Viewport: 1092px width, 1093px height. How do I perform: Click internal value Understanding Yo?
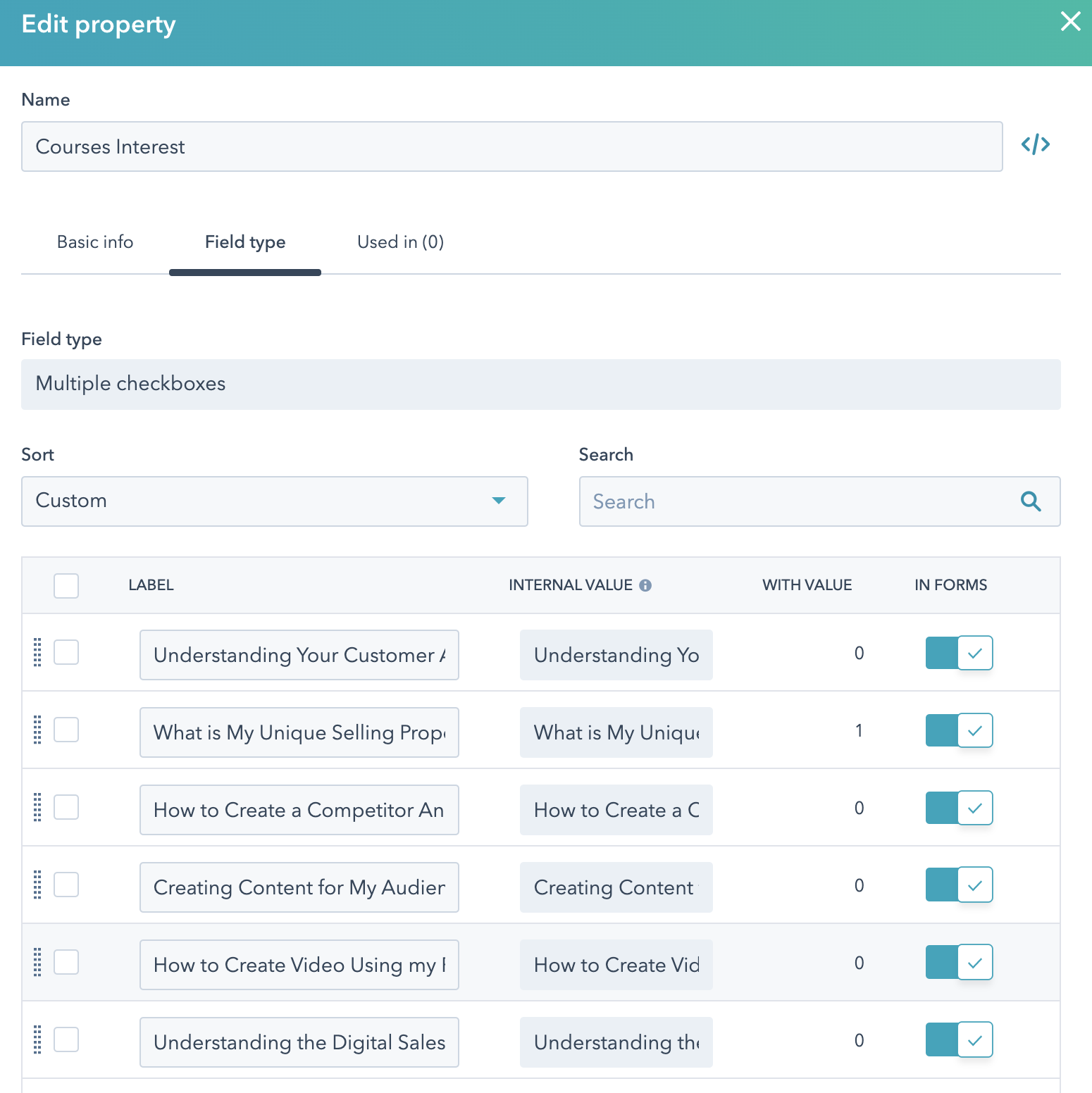616,655
